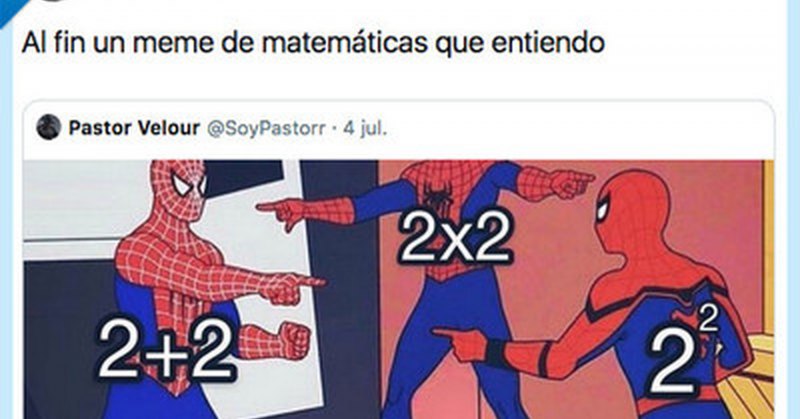
Task: Click the partial dark avatar above the tweet text
Action: pos(53,1)
